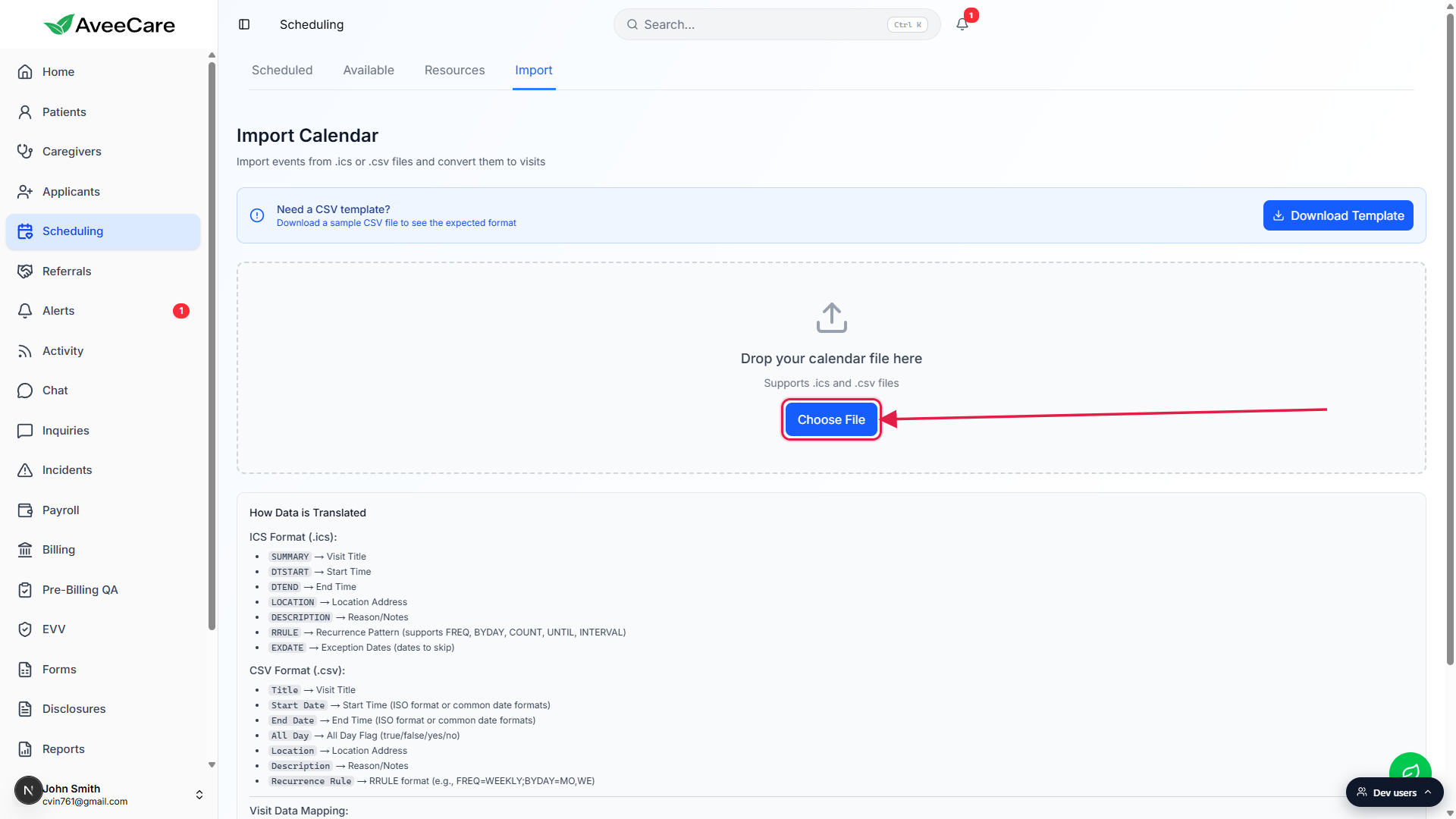The width and height of the screenshot is (1456, 819).
Task: Click the Applicants user-plus icon
Action: (x=25, y=192)
